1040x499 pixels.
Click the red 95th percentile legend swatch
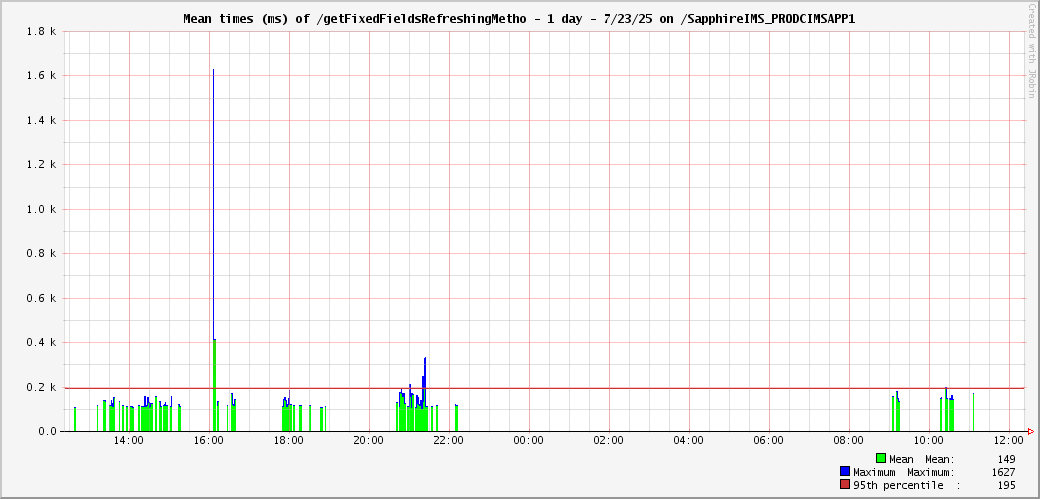(844, 485)
